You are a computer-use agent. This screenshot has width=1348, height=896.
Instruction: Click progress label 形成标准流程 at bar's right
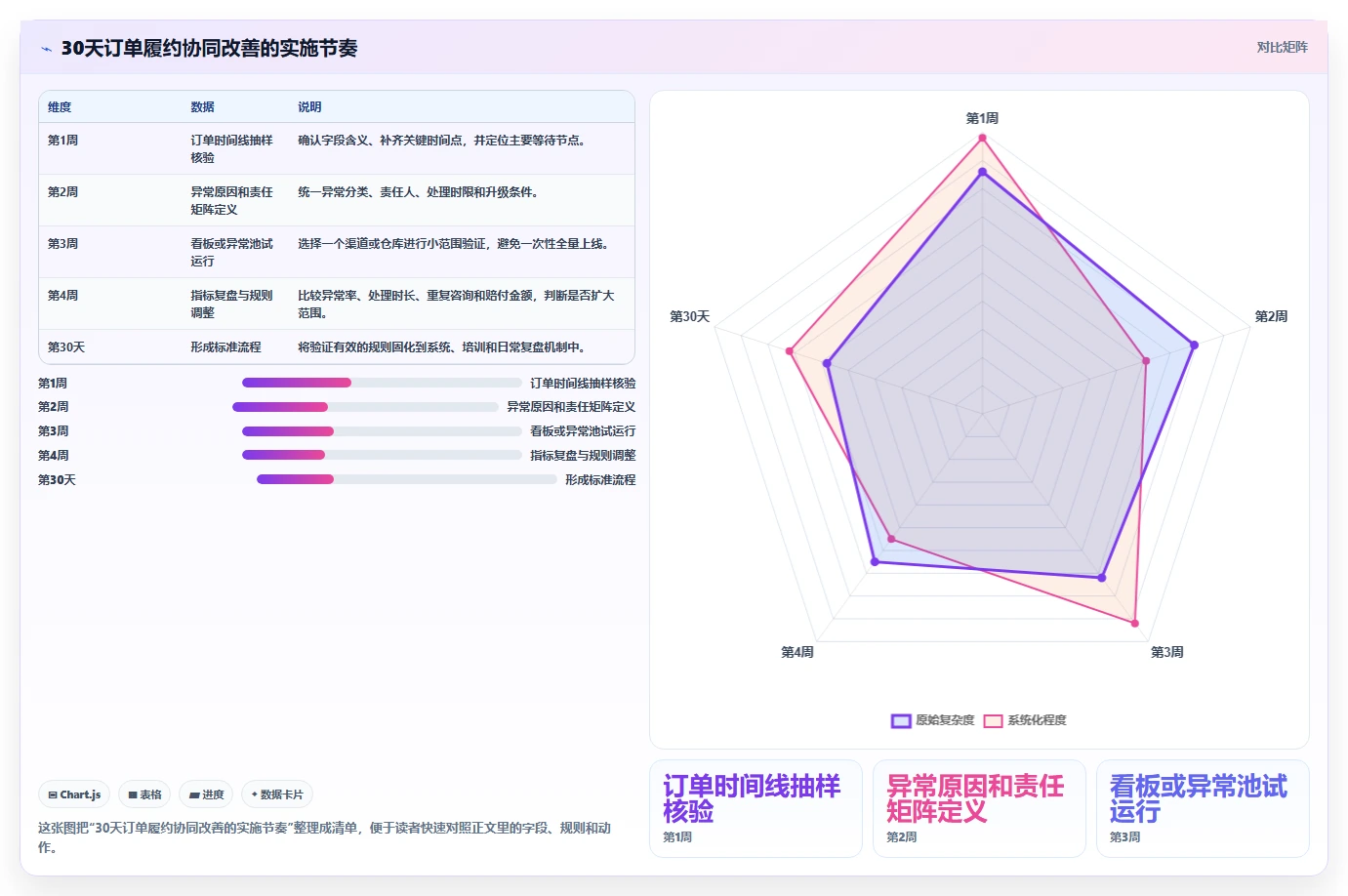tap(600, 480)
